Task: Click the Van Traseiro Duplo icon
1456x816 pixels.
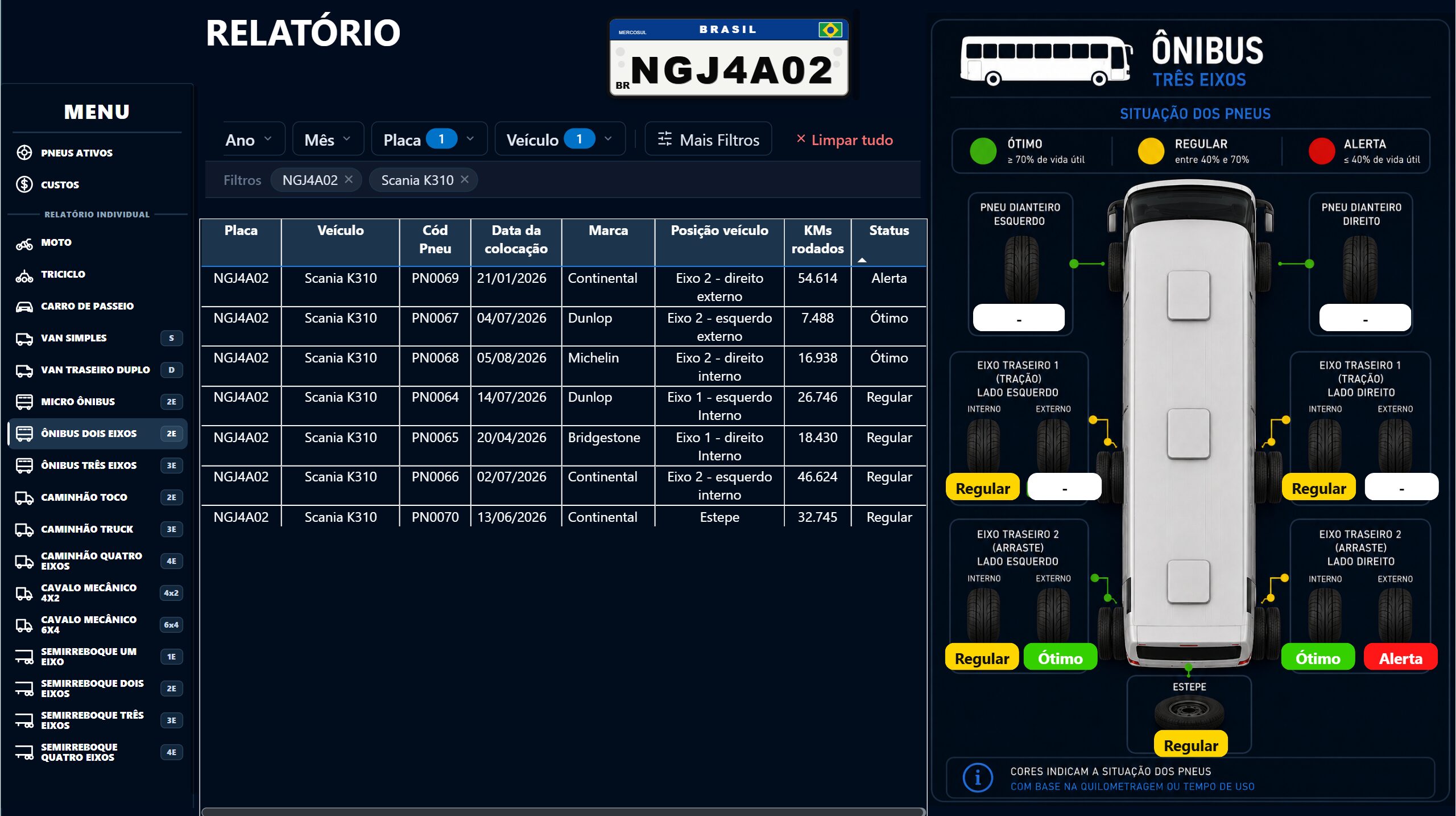Action: point(24,370)
